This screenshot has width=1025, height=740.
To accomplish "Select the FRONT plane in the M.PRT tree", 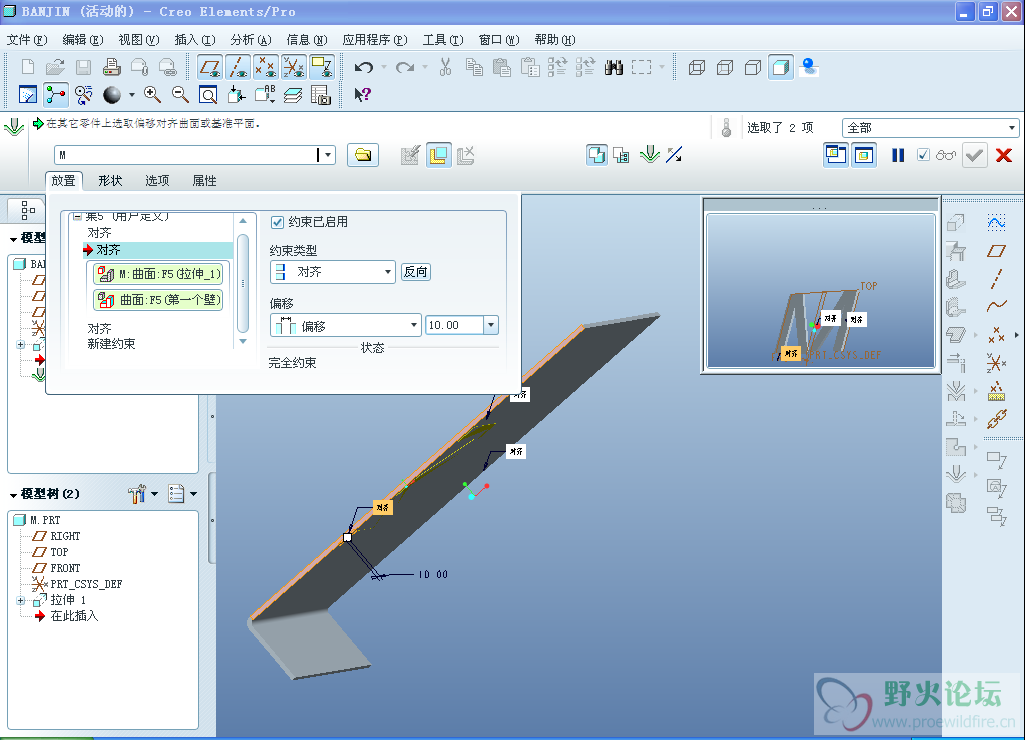I will tap(65, 568).
